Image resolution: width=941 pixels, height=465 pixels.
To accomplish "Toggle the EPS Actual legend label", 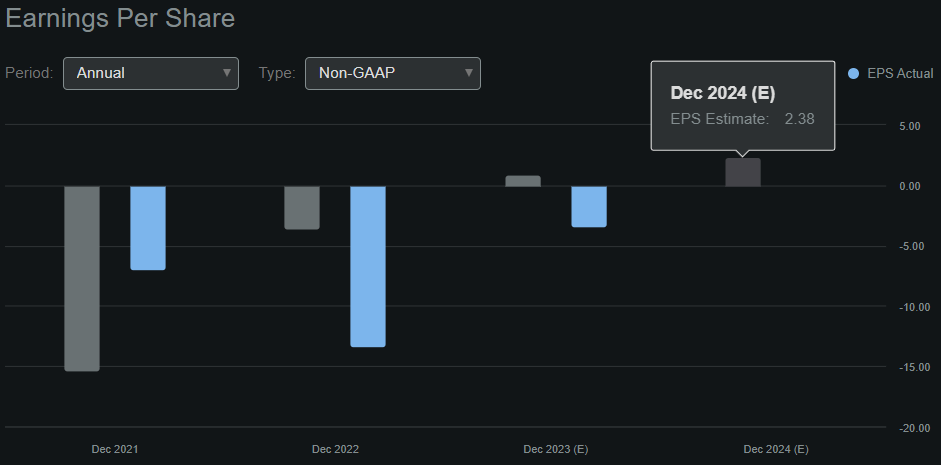I will [x=900, y=74].
